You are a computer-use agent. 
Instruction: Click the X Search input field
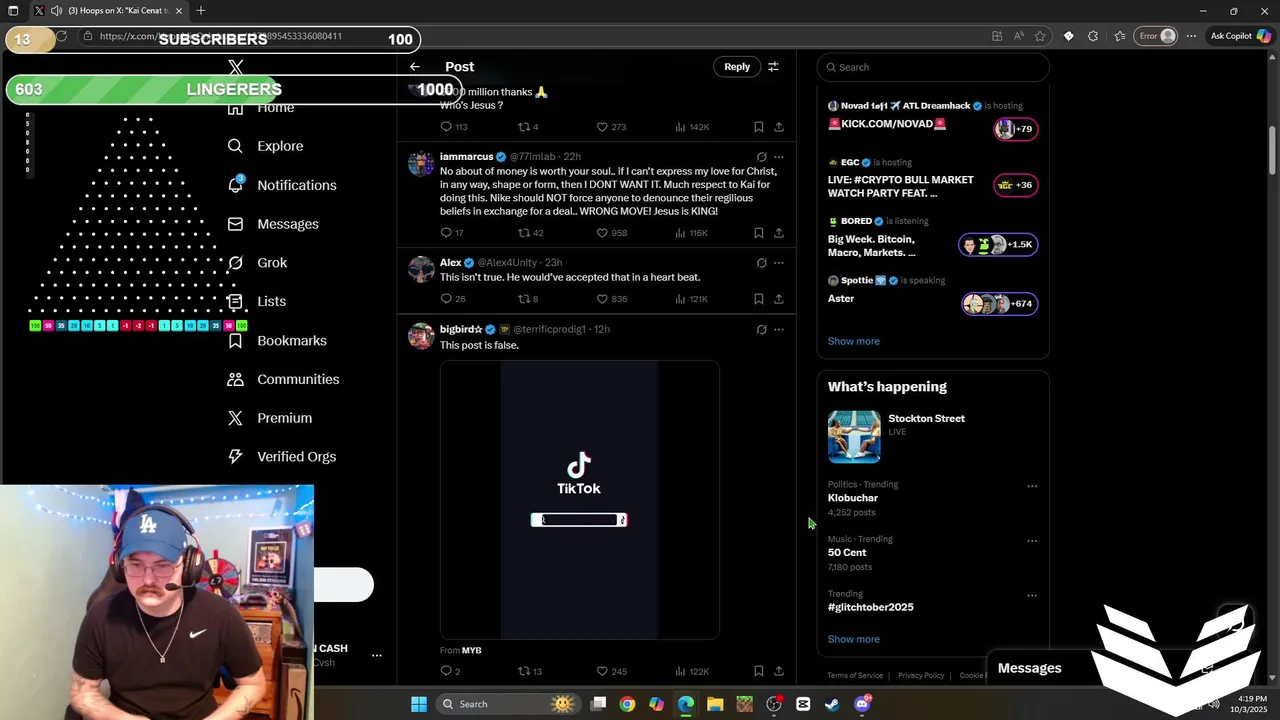[933, 67]
